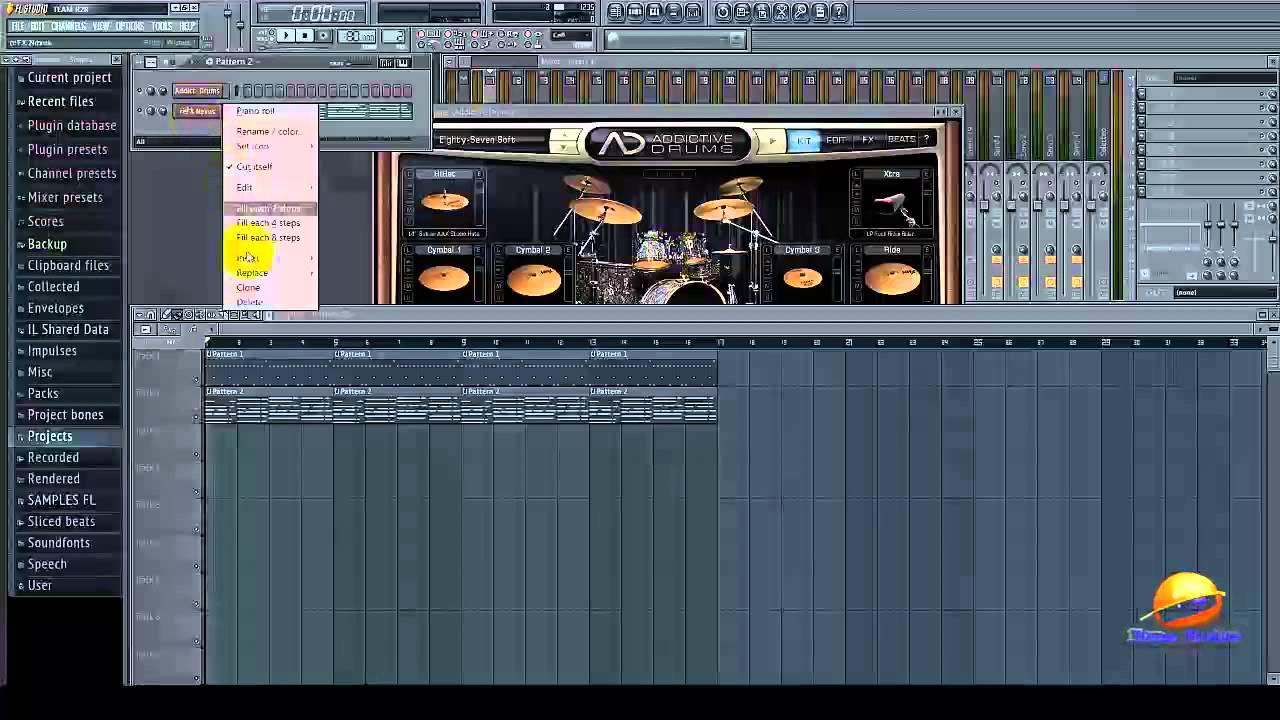Open the OPTIONS menu
The width and height of the screenshot is (1280, 720).
click(130, 26)
